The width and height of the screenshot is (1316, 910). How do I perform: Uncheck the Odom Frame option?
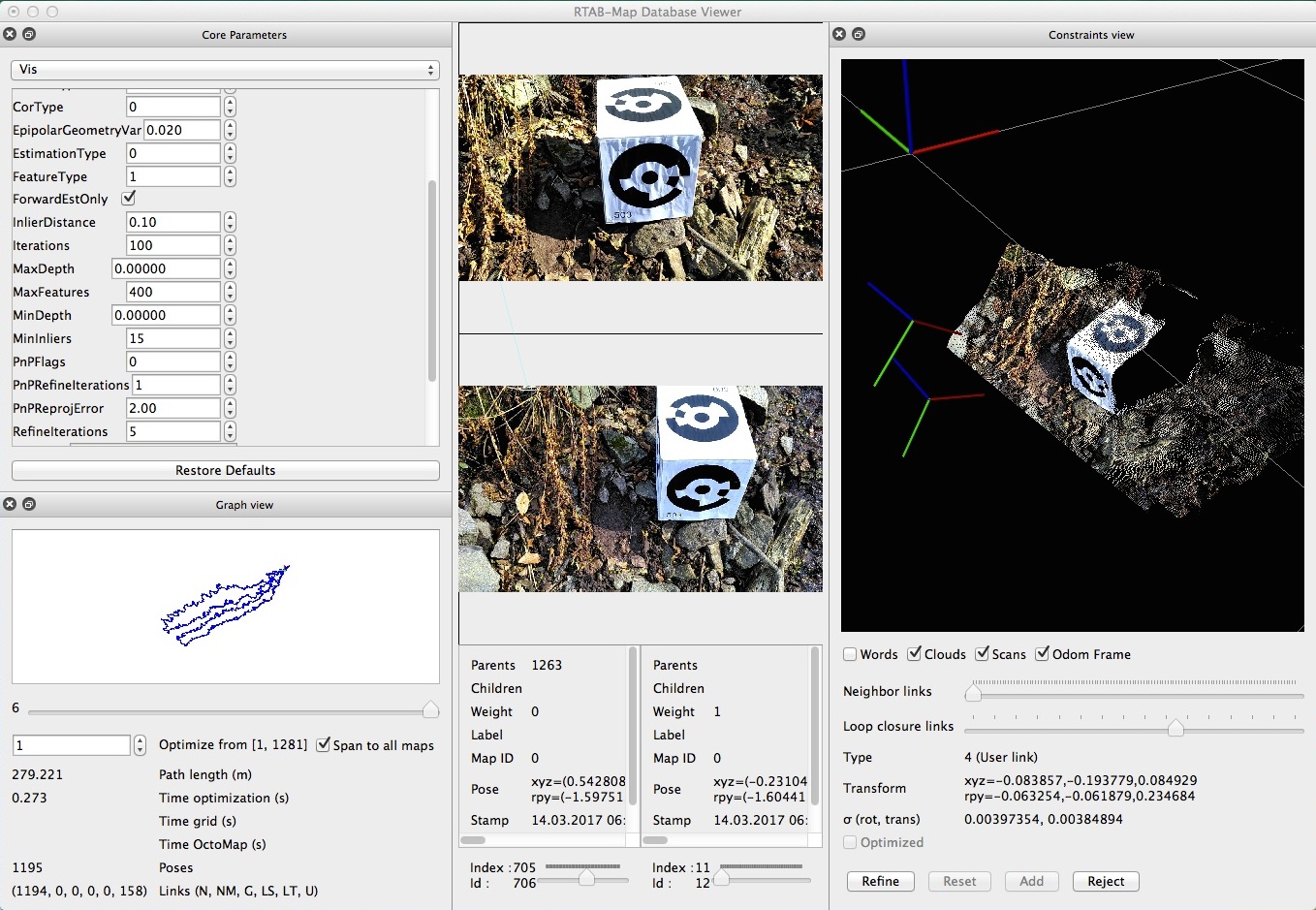coord(1043,654)
